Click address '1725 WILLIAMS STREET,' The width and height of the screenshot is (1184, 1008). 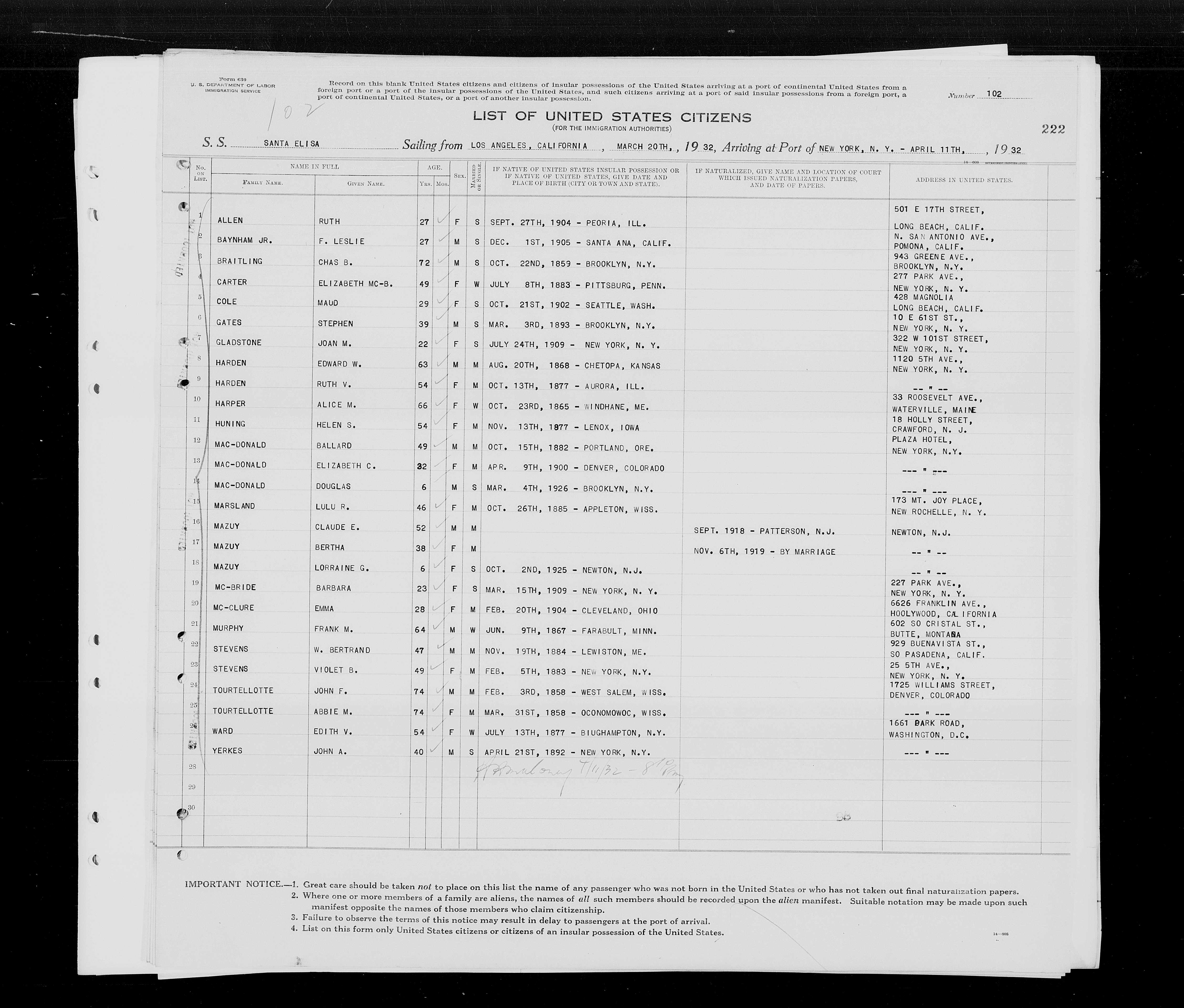click(x=942, y=685)
